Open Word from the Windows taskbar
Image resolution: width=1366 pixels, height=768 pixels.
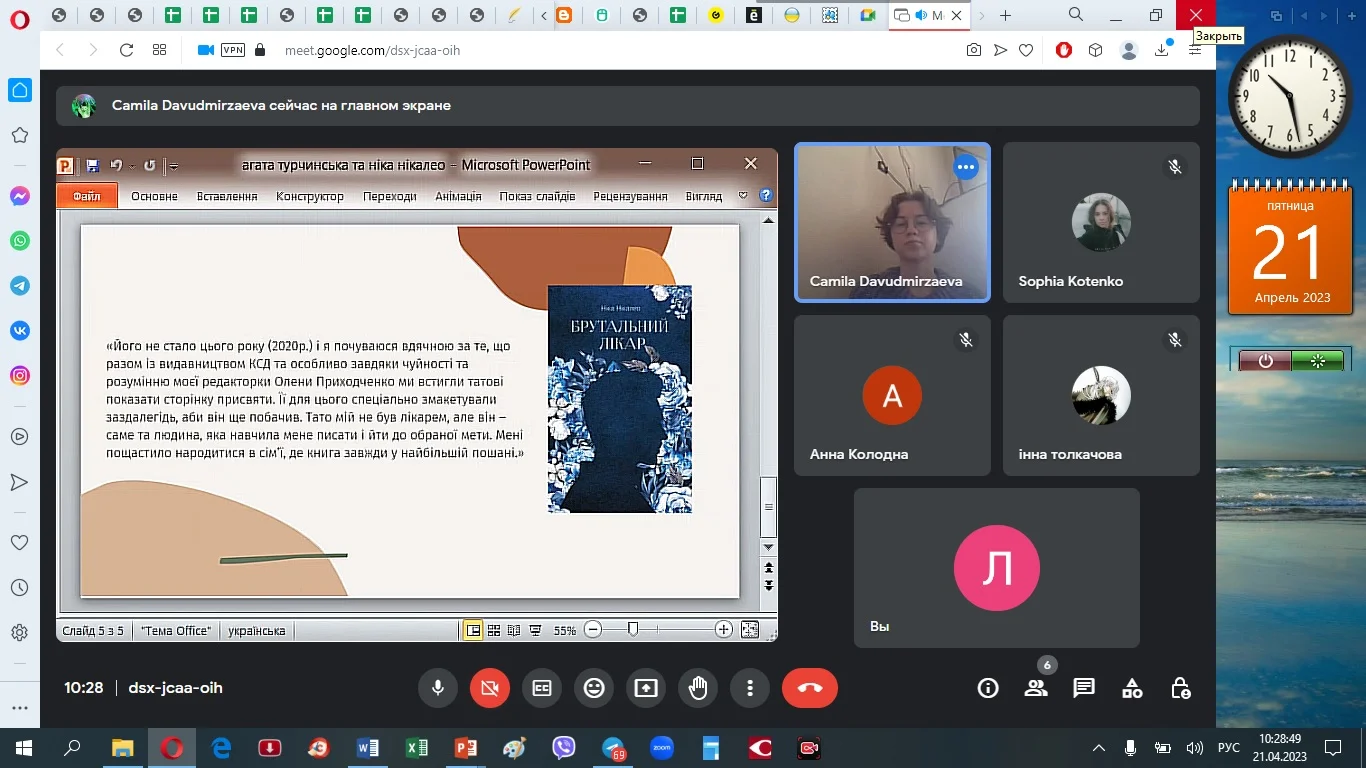click(x=368, y=747)
